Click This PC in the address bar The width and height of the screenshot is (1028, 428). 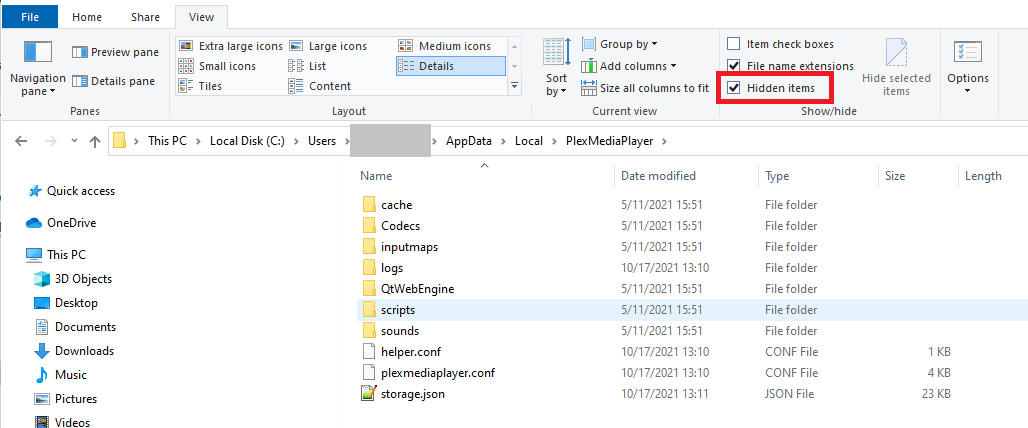tap(167, 141)
